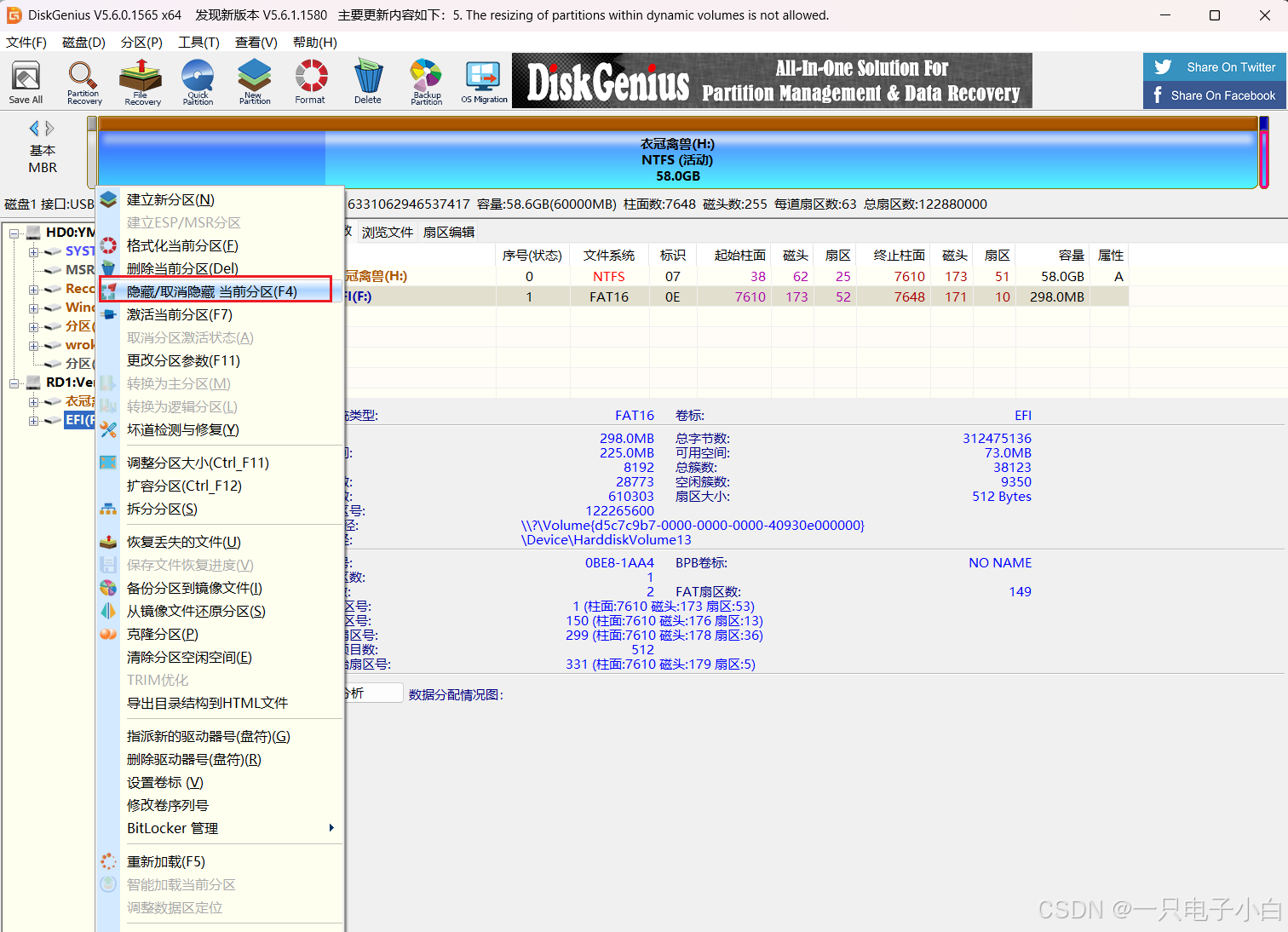Expand the wrok partition tree node
This screenshot has width=1288, height=932.
pyautogui.click(x=33, y=345)
